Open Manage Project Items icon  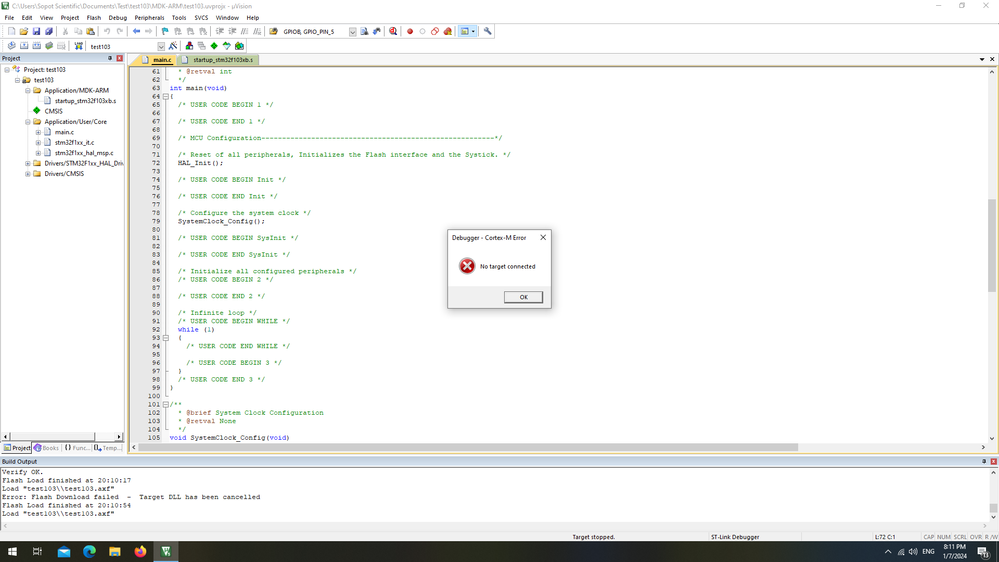pos(189,46)
